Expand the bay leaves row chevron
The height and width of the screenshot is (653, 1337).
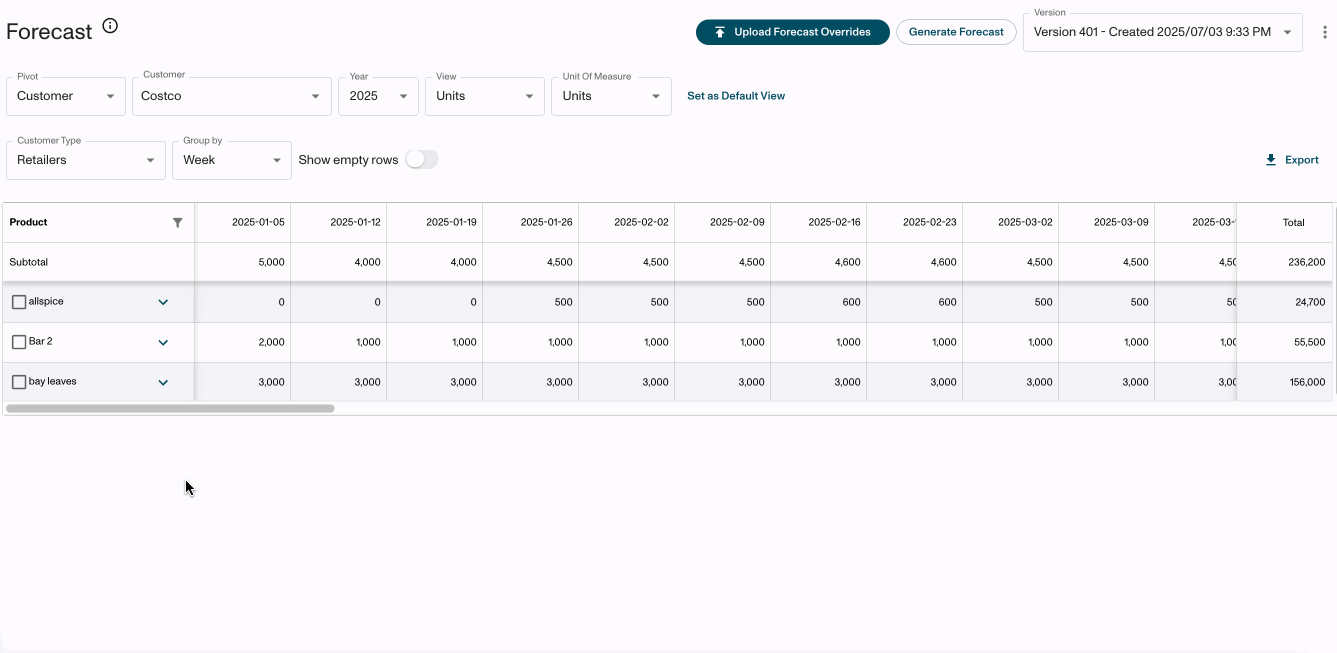tap(163, 382)
